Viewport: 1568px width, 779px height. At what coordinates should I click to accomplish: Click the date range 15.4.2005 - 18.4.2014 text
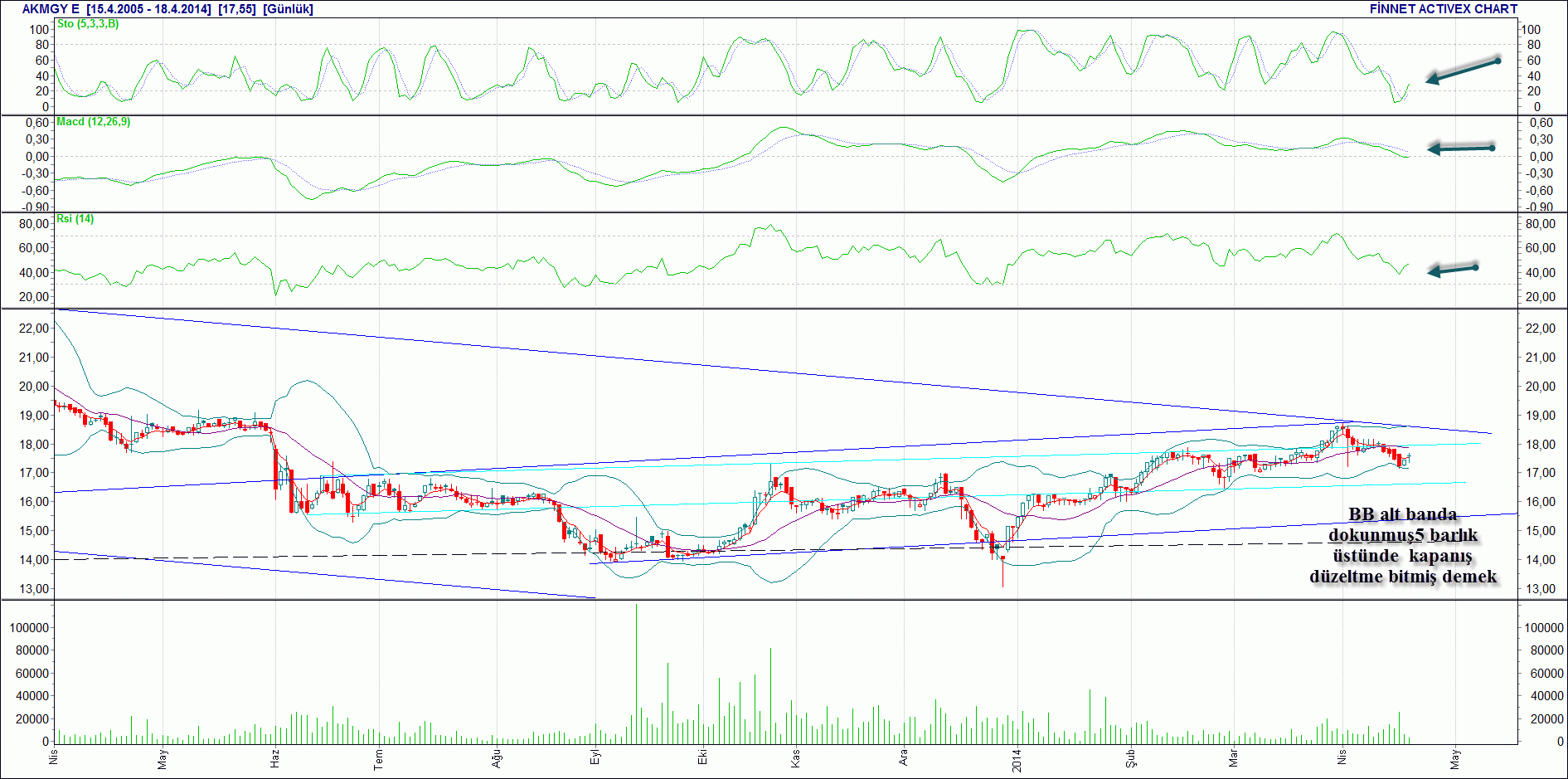coord(148,9)
